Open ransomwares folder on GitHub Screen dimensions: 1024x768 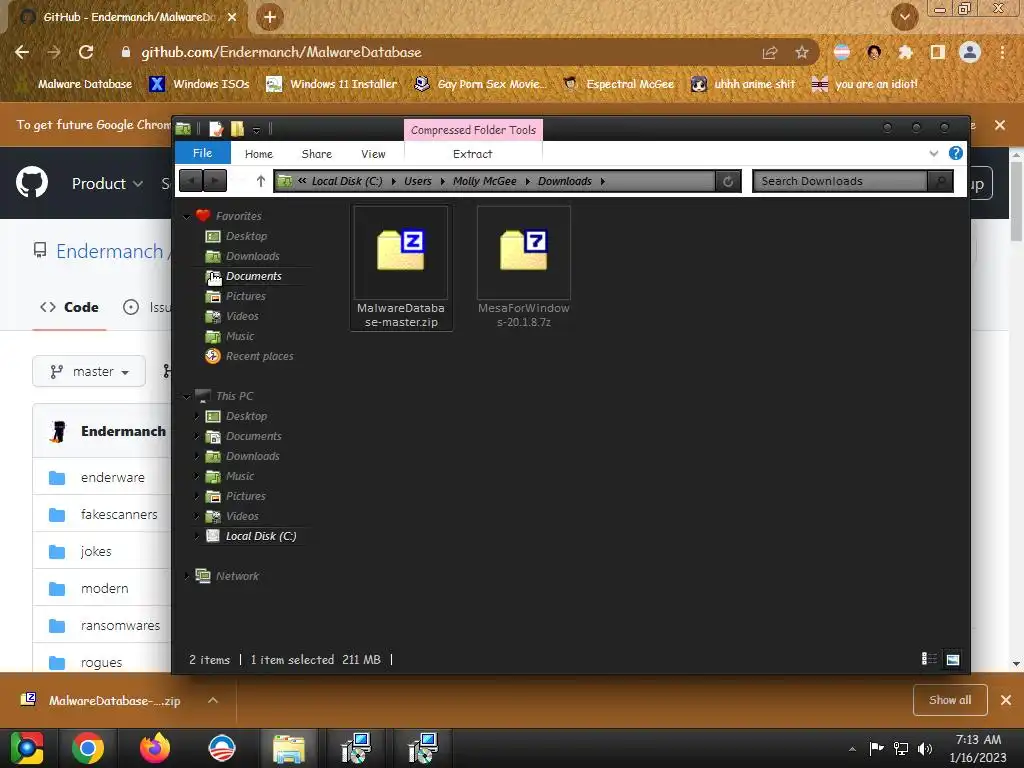[x=120, y=626]
